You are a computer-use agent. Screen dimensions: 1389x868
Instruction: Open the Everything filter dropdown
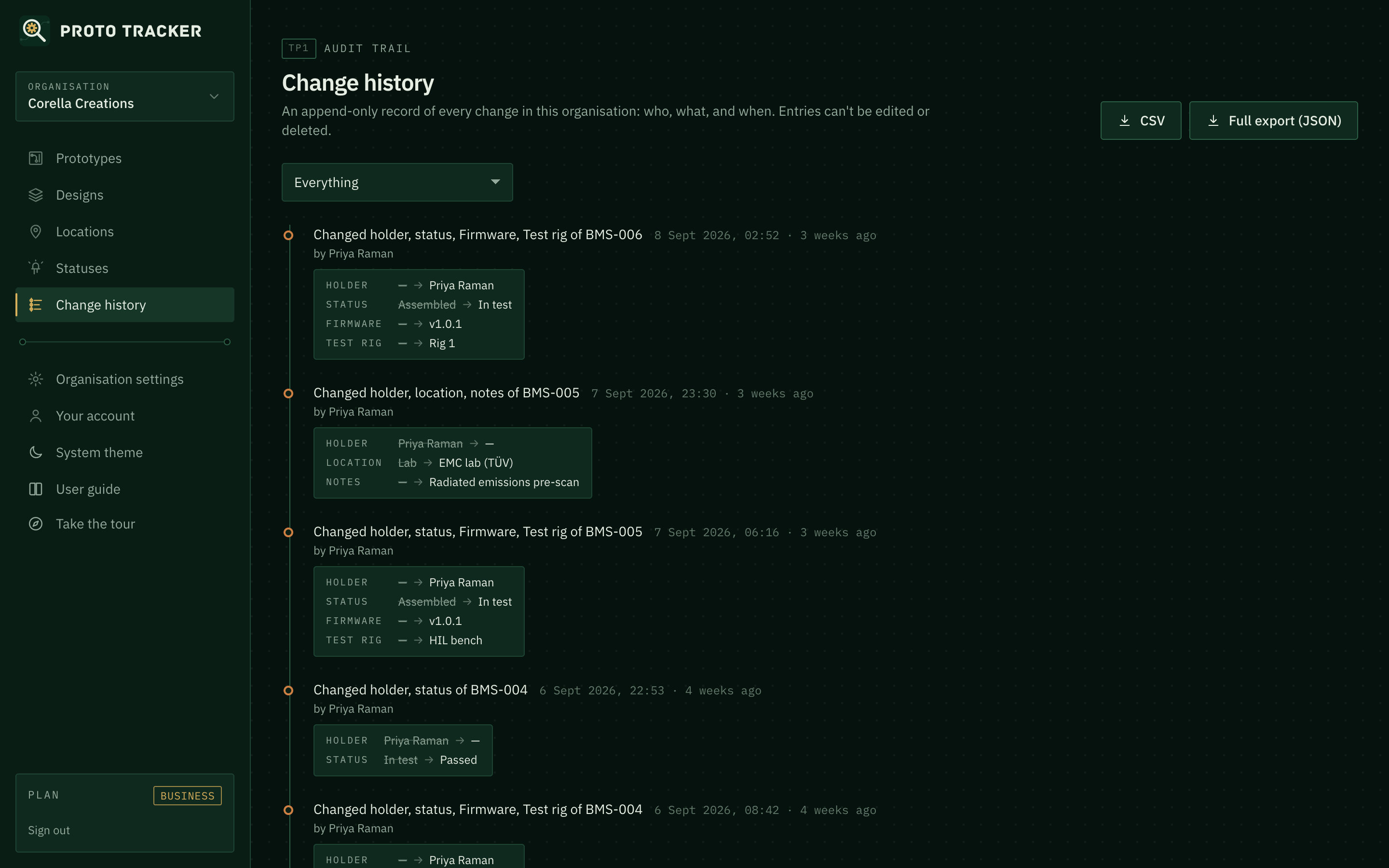click(396, 182)
